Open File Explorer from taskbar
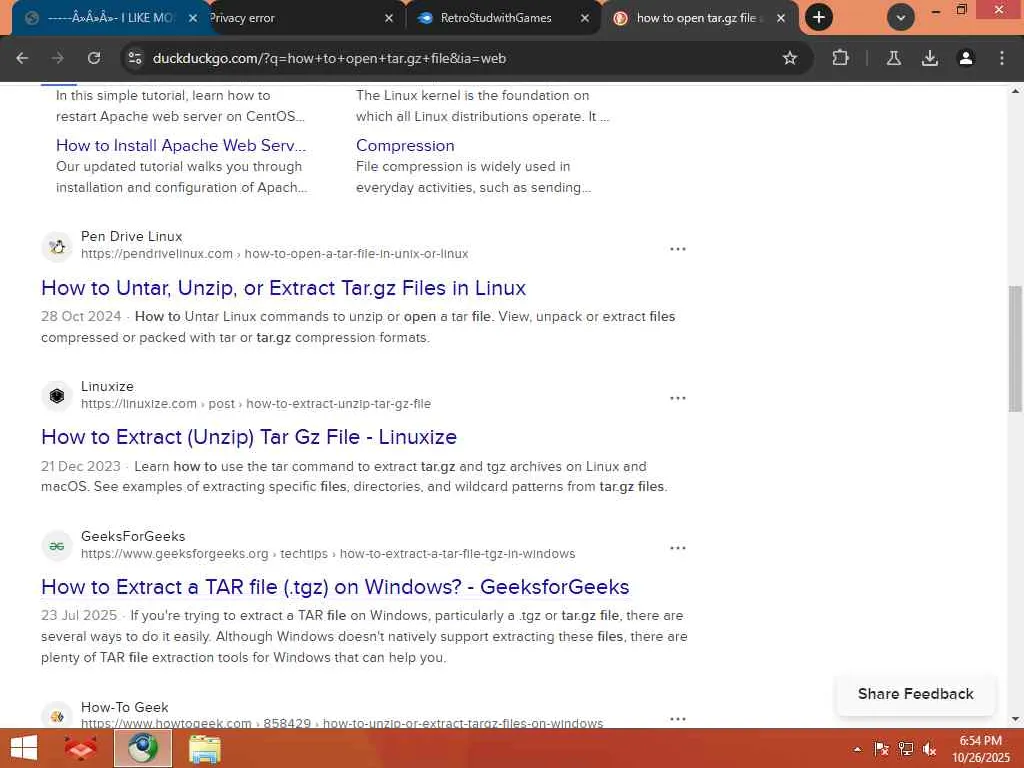 coord(204,748)
